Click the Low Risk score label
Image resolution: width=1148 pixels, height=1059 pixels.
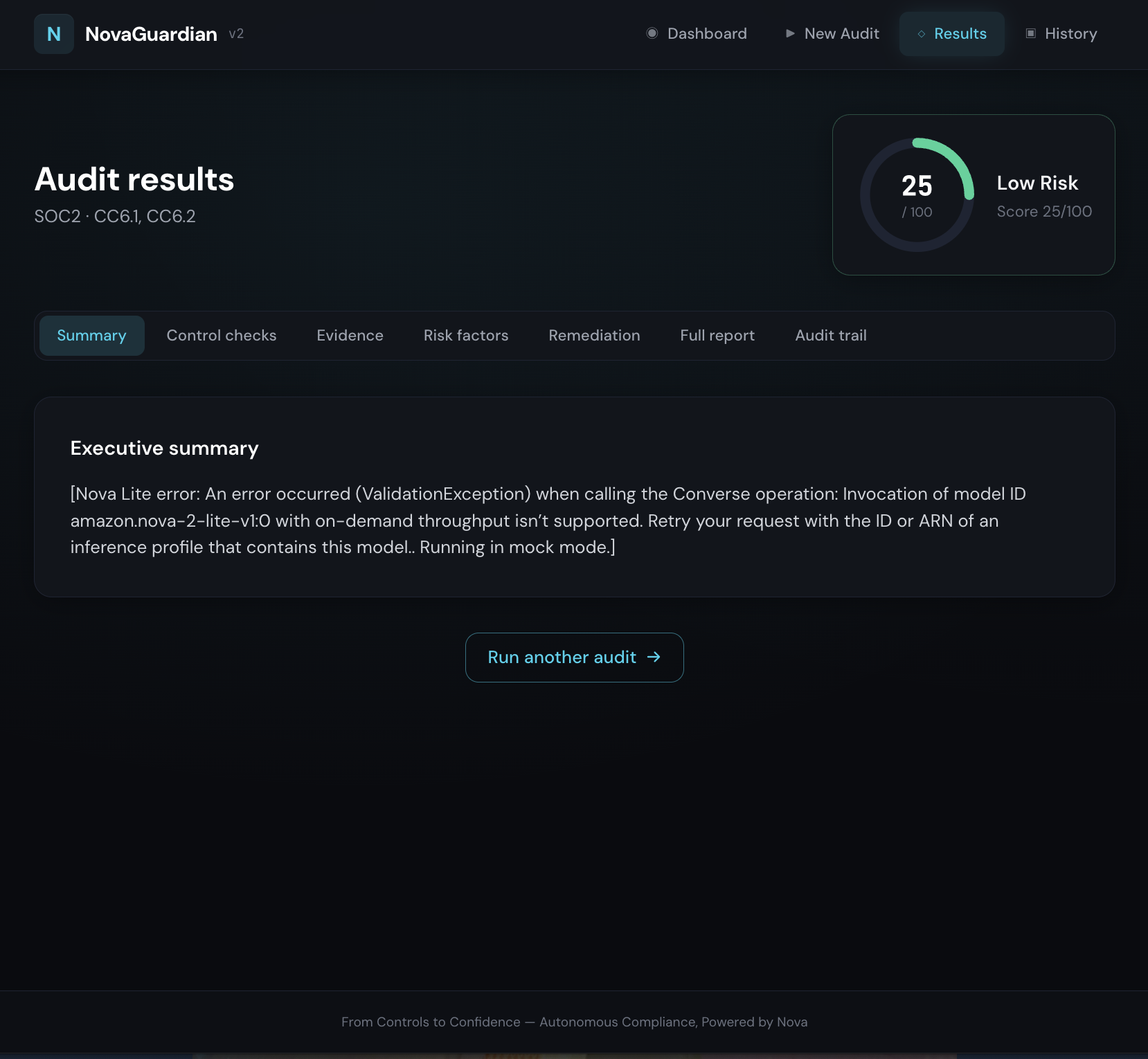click(x=1037, y=183)
